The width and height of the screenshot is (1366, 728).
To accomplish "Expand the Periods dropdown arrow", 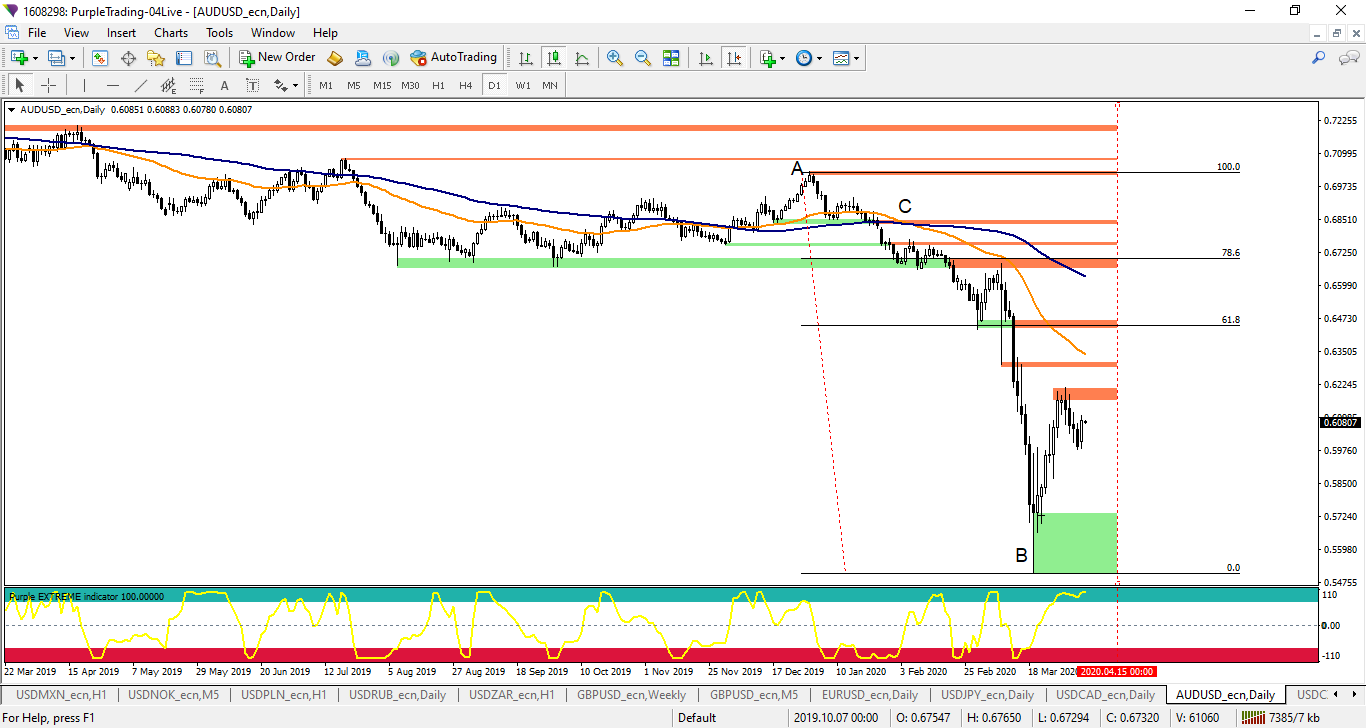I will click(819, 58).
